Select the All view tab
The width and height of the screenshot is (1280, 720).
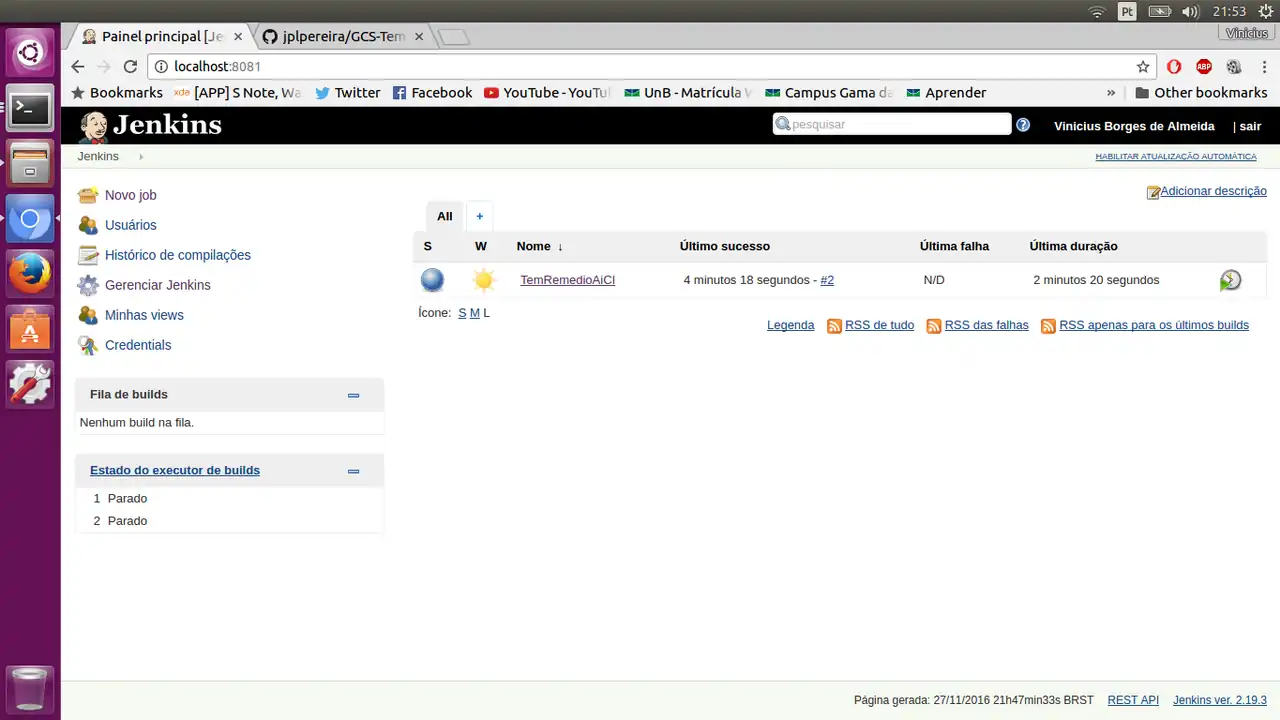(x=444, y=216)
